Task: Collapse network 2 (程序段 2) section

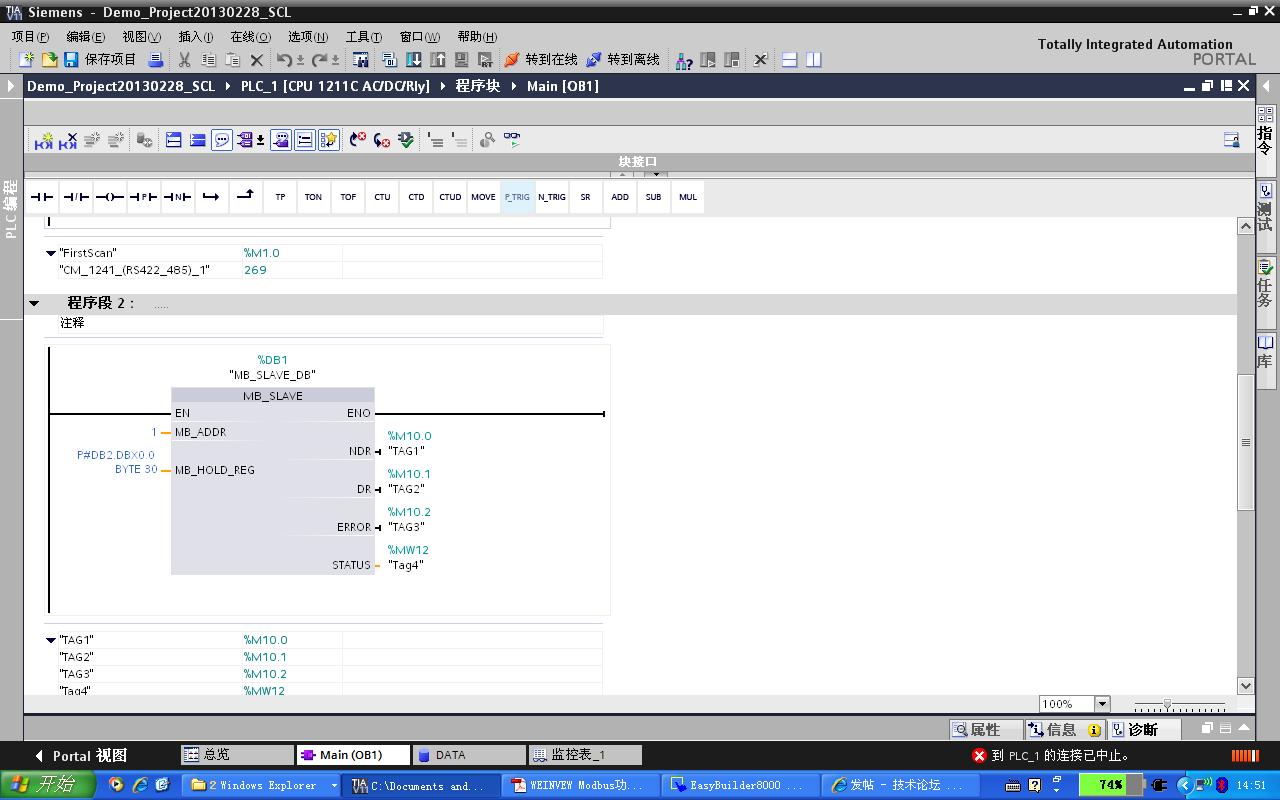Action: click(x=34, y=303)
